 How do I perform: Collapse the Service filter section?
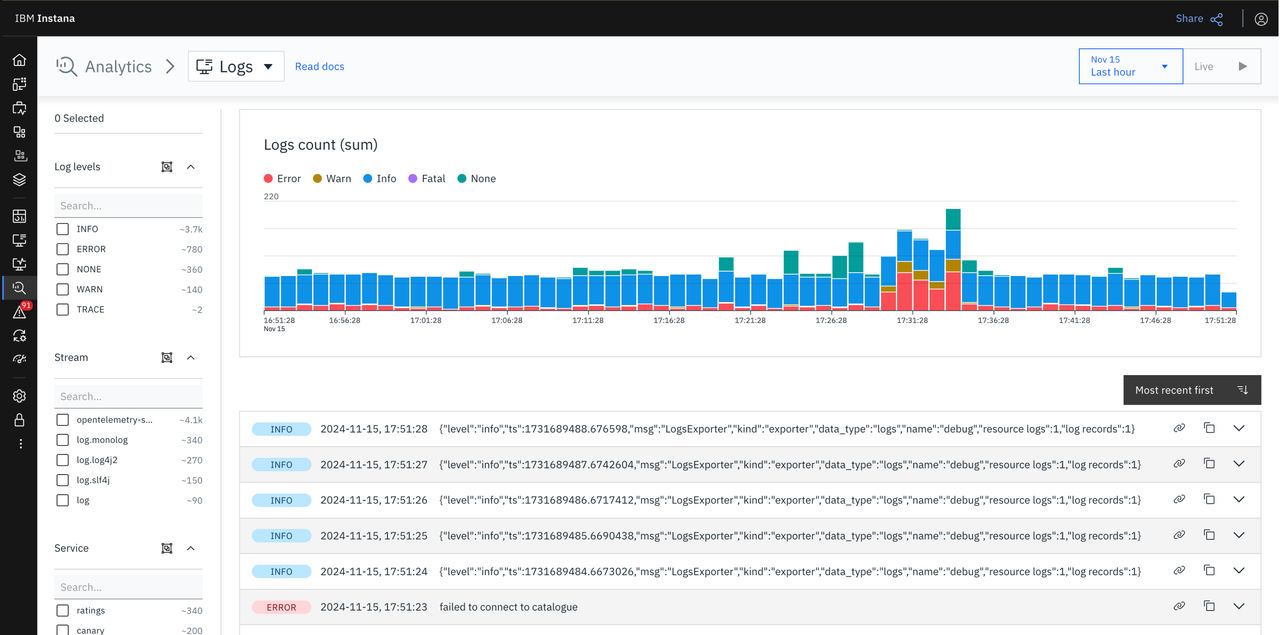pos(191,548)
